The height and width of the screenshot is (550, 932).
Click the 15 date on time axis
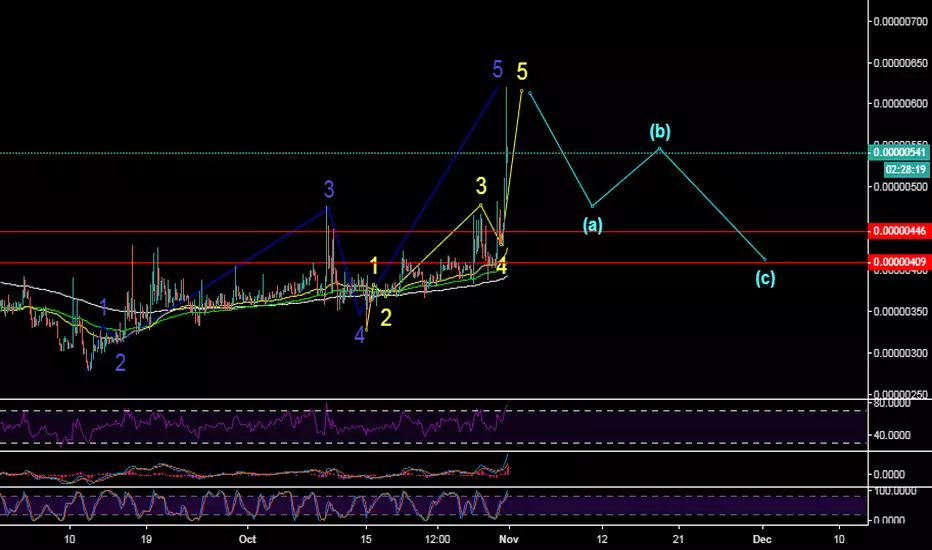pos(366,539)
